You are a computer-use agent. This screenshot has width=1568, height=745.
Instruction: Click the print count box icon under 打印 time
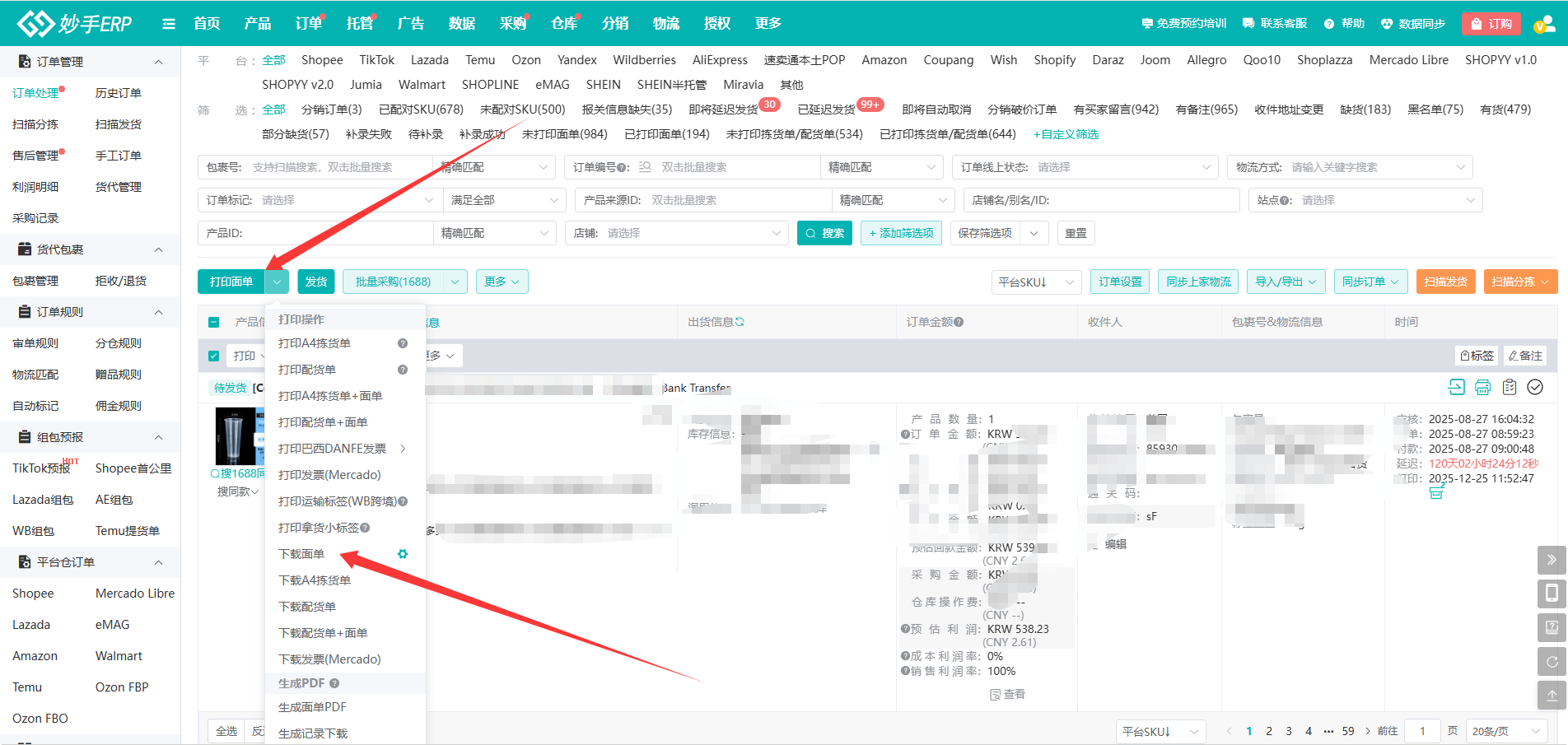tap(1437, 492)
